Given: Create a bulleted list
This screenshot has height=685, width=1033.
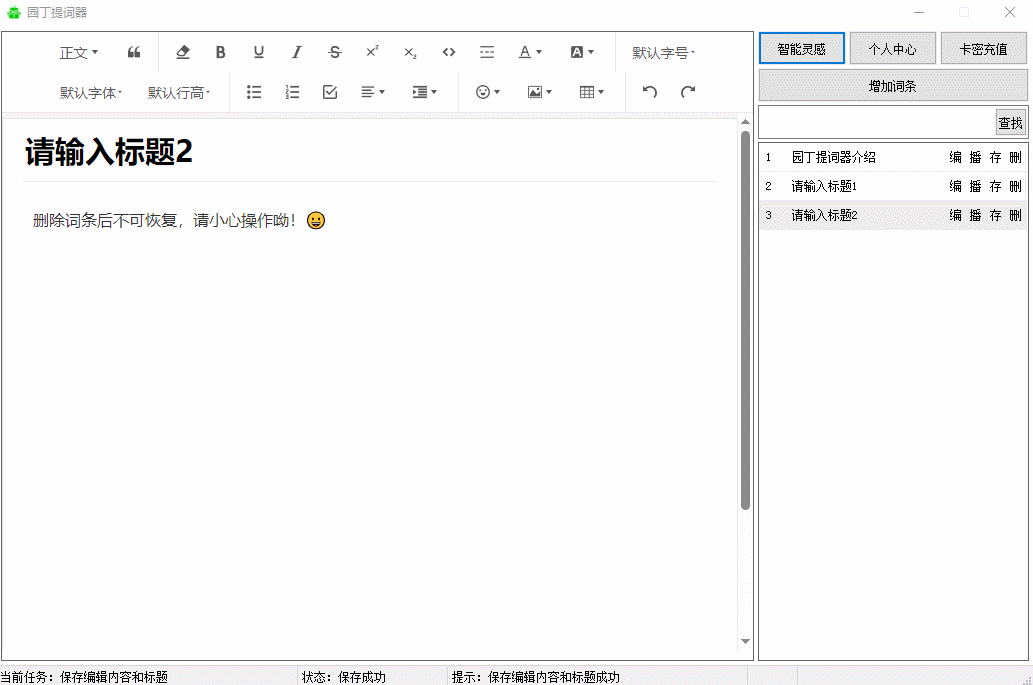Looking at the screenshot, I should coord(254,92).
